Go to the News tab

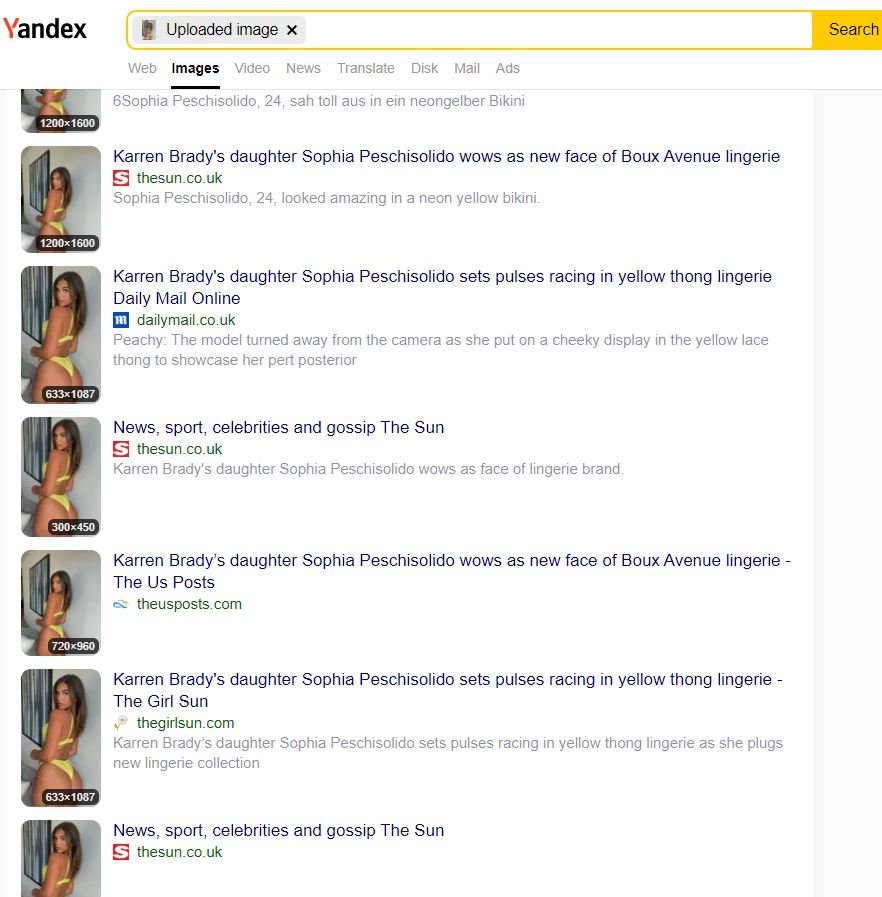point(303,68)
